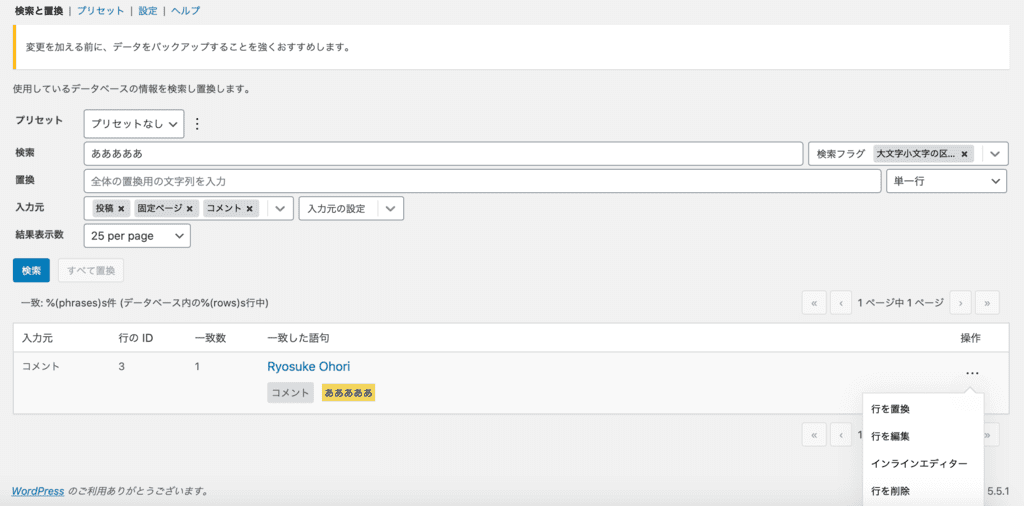The height and width of the screenshot is (506, 1024).
Task: Expand the 検索フラグ dropdown arrow
Action: (x=995, y=154)
